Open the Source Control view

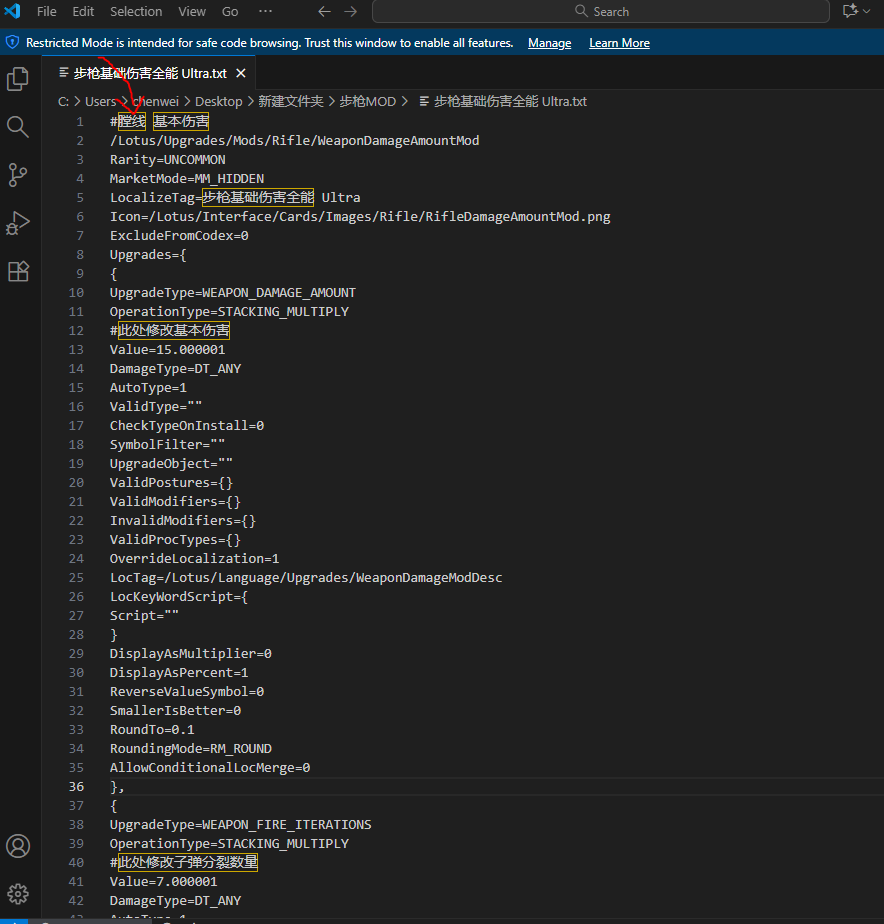[x=18, y=175]
